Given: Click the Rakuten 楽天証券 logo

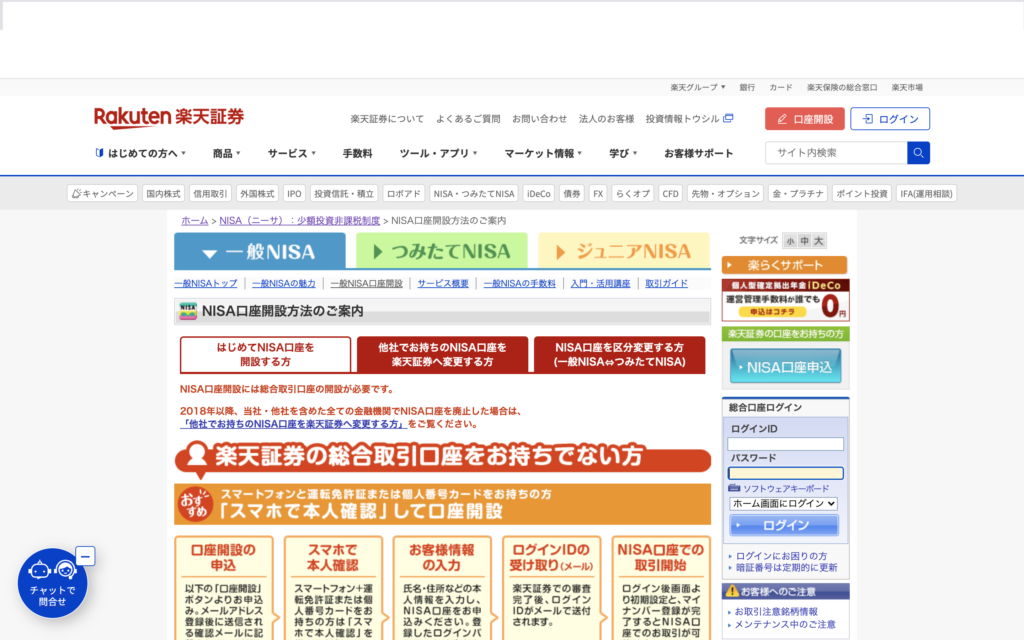Looking at the screenshot, I should 169,118.
